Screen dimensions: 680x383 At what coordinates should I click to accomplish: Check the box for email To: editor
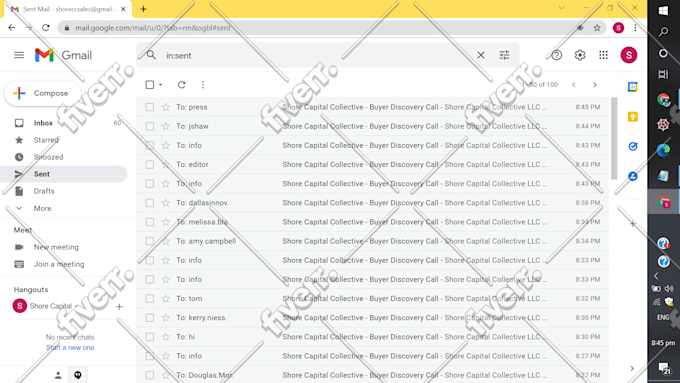pos(150,164)
